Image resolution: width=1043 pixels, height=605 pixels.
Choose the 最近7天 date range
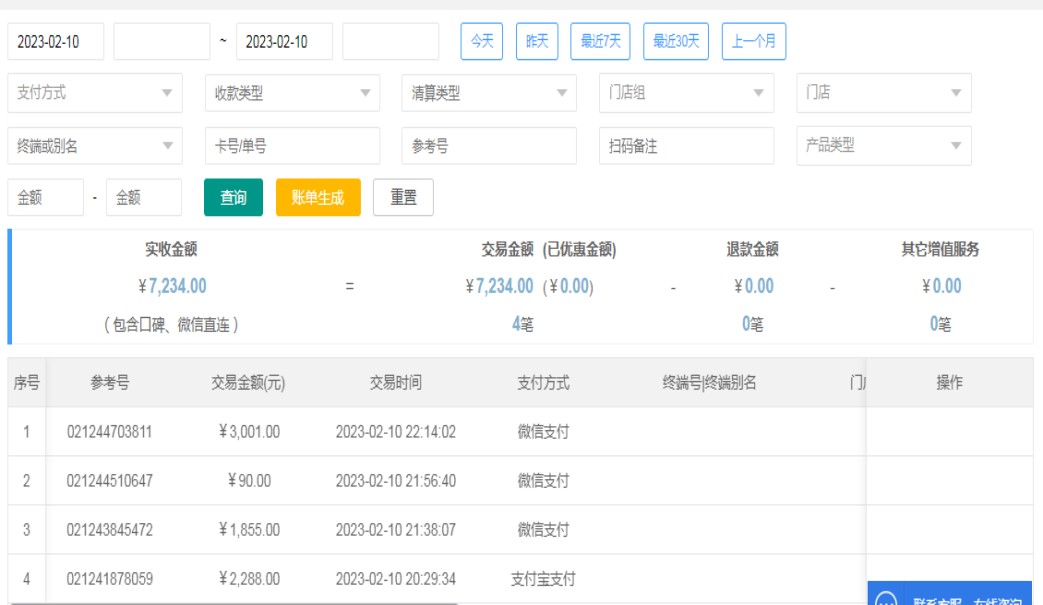pos(600,41)
